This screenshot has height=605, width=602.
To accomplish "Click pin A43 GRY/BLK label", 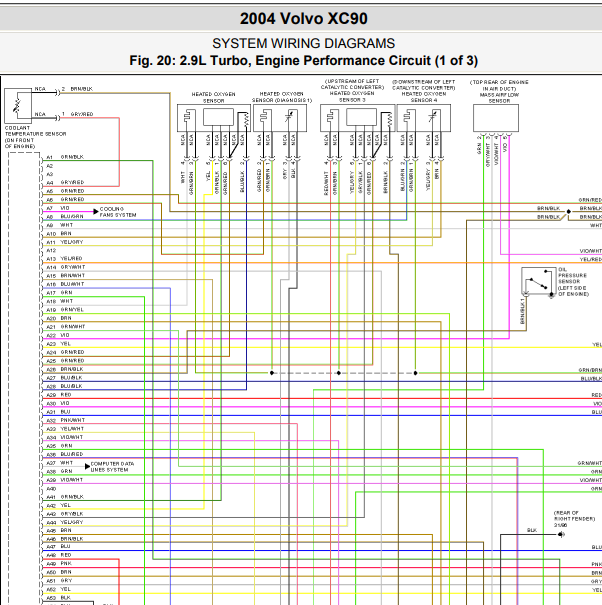I will 65,514.
